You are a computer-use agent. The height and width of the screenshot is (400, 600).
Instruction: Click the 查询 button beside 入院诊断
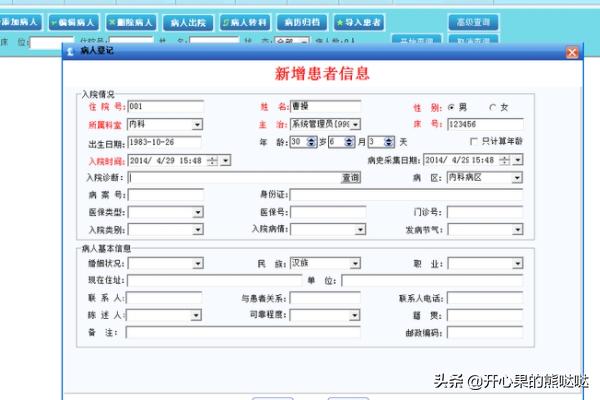tap(350, 178)
